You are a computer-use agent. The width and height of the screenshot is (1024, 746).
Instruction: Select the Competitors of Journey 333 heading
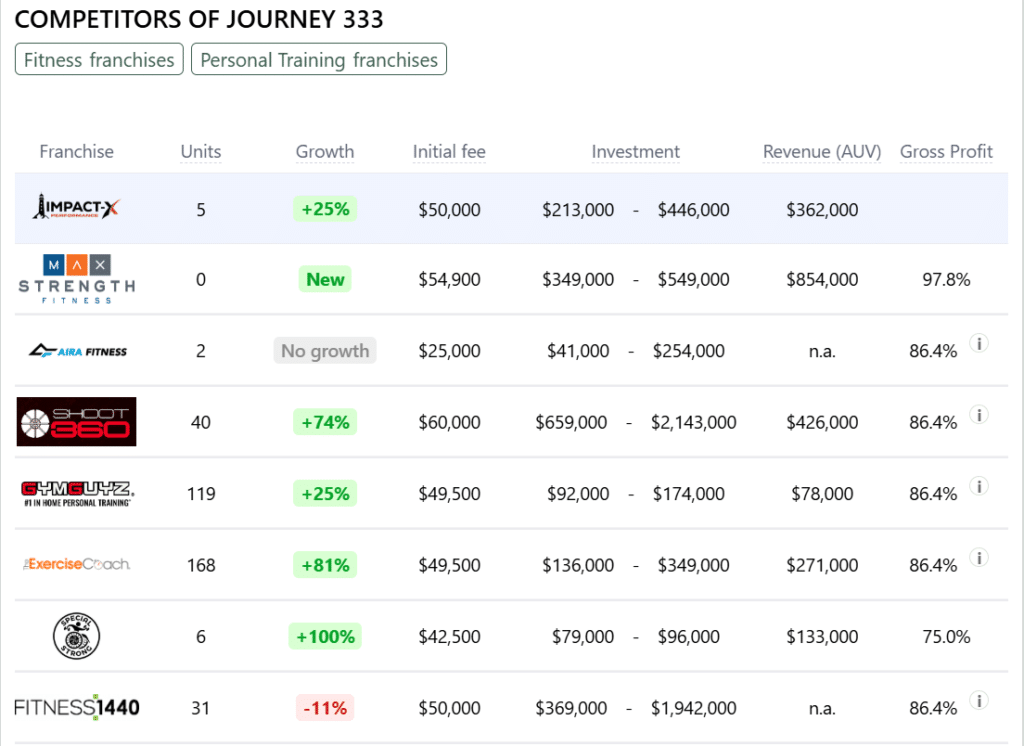click(x=199, y=20)
